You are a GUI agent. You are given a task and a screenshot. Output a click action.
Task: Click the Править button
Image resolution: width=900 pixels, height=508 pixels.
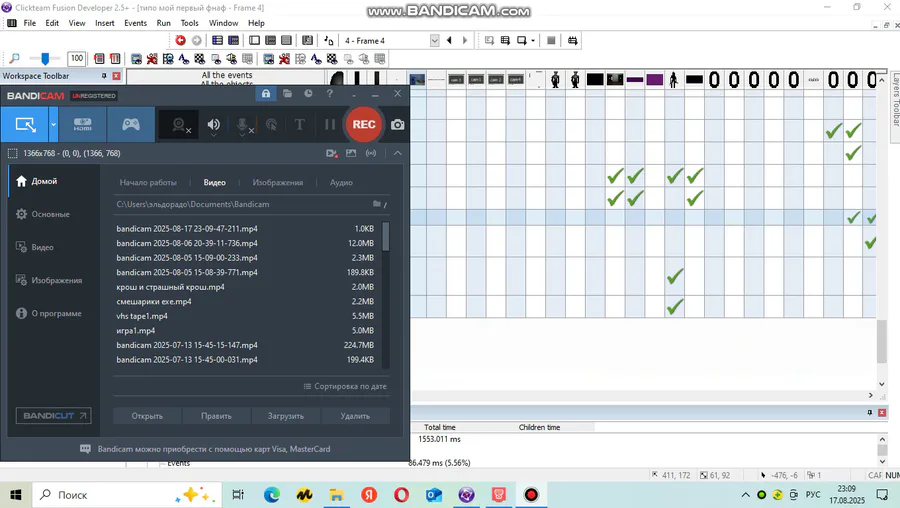[216, 416]
